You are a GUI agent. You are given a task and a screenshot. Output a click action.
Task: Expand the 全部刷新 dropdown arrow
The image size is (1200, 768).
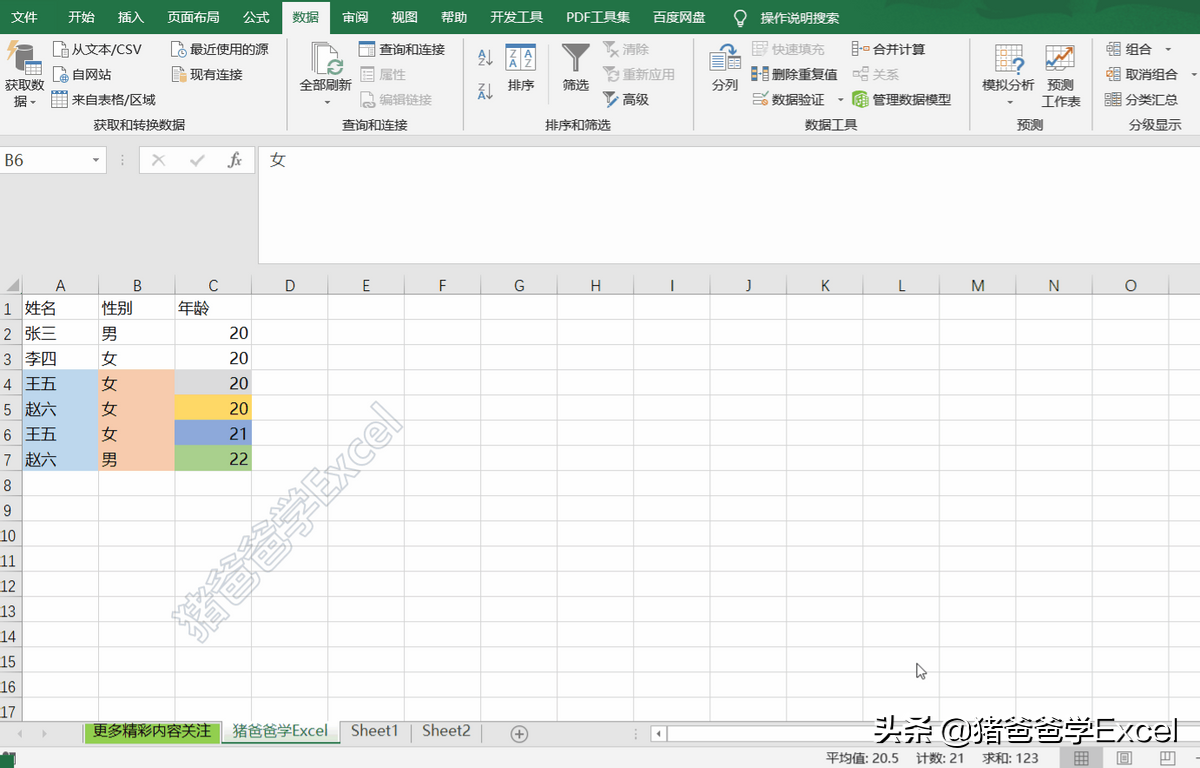tap(326, 102)
